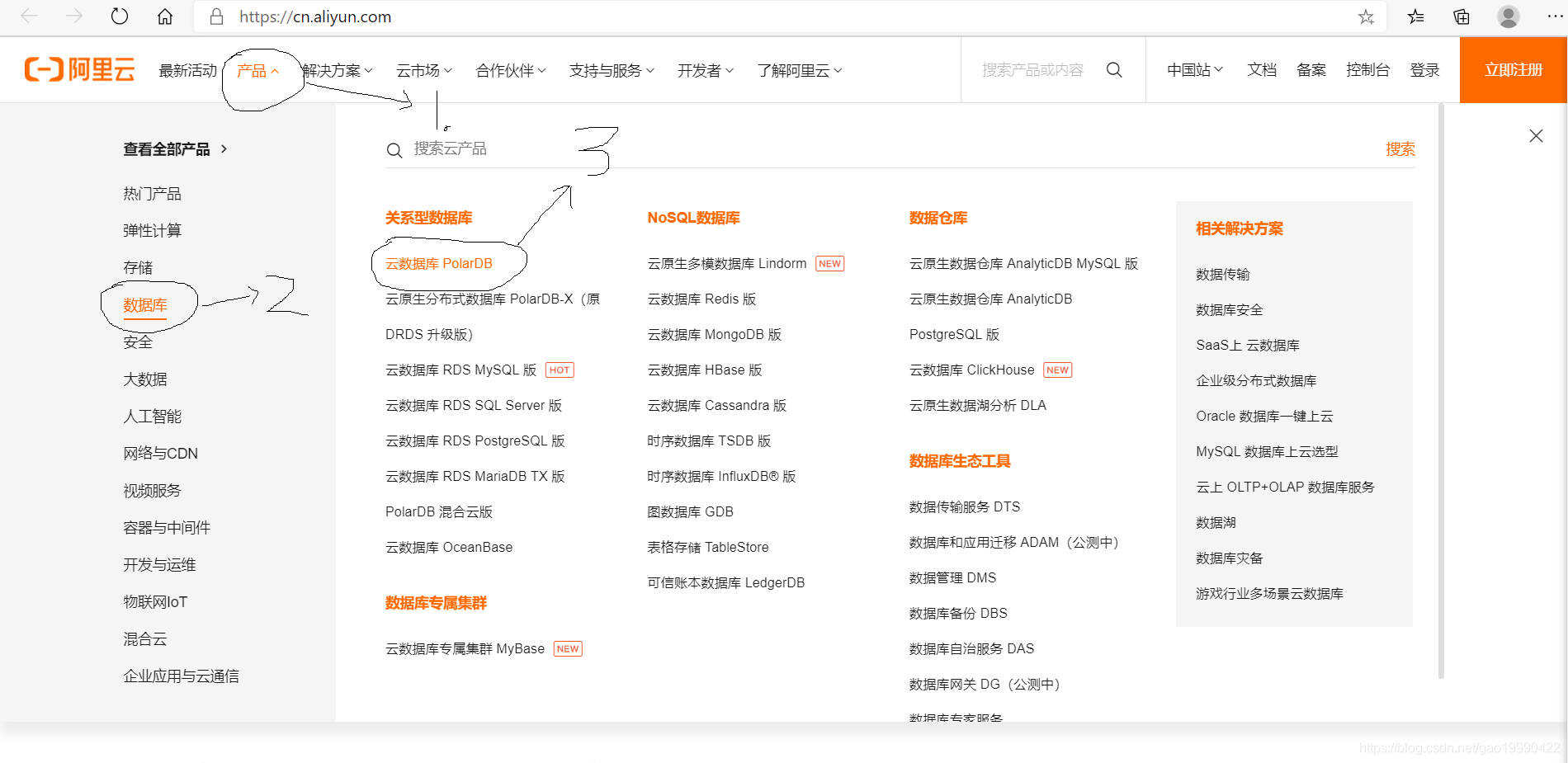Expand the 开发者 dropdown
The height and width of the screenshot is (763, 1568).
tap(706, 71)
